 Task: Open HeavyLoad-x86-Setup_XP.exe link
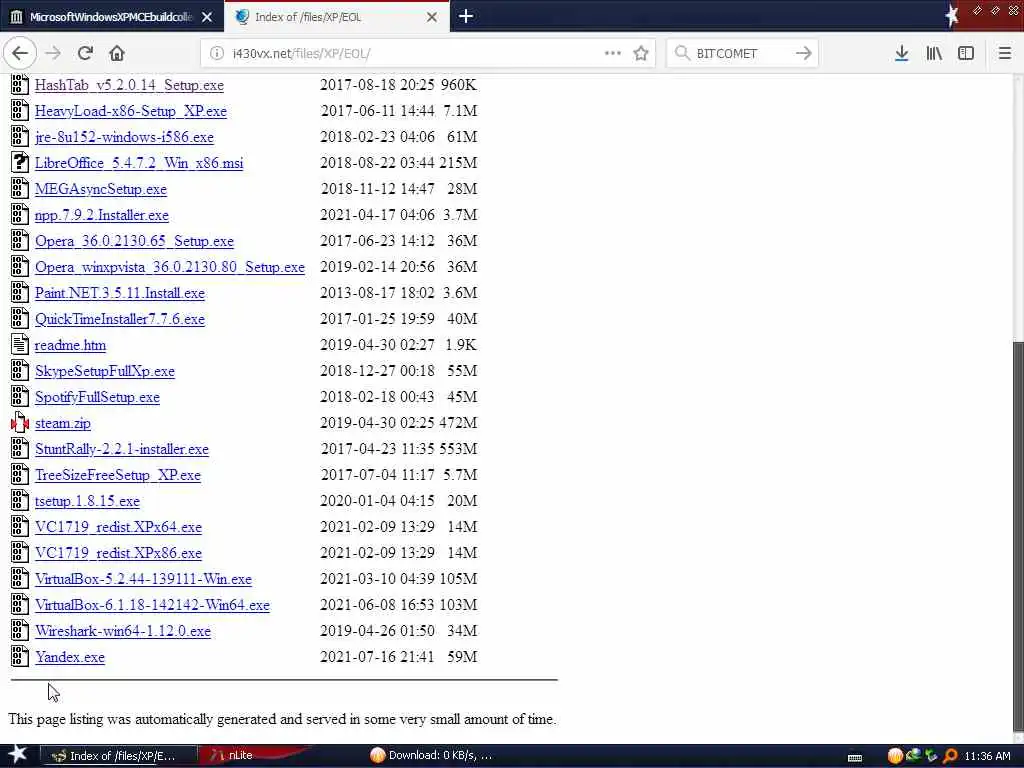[x=131, y=111]
